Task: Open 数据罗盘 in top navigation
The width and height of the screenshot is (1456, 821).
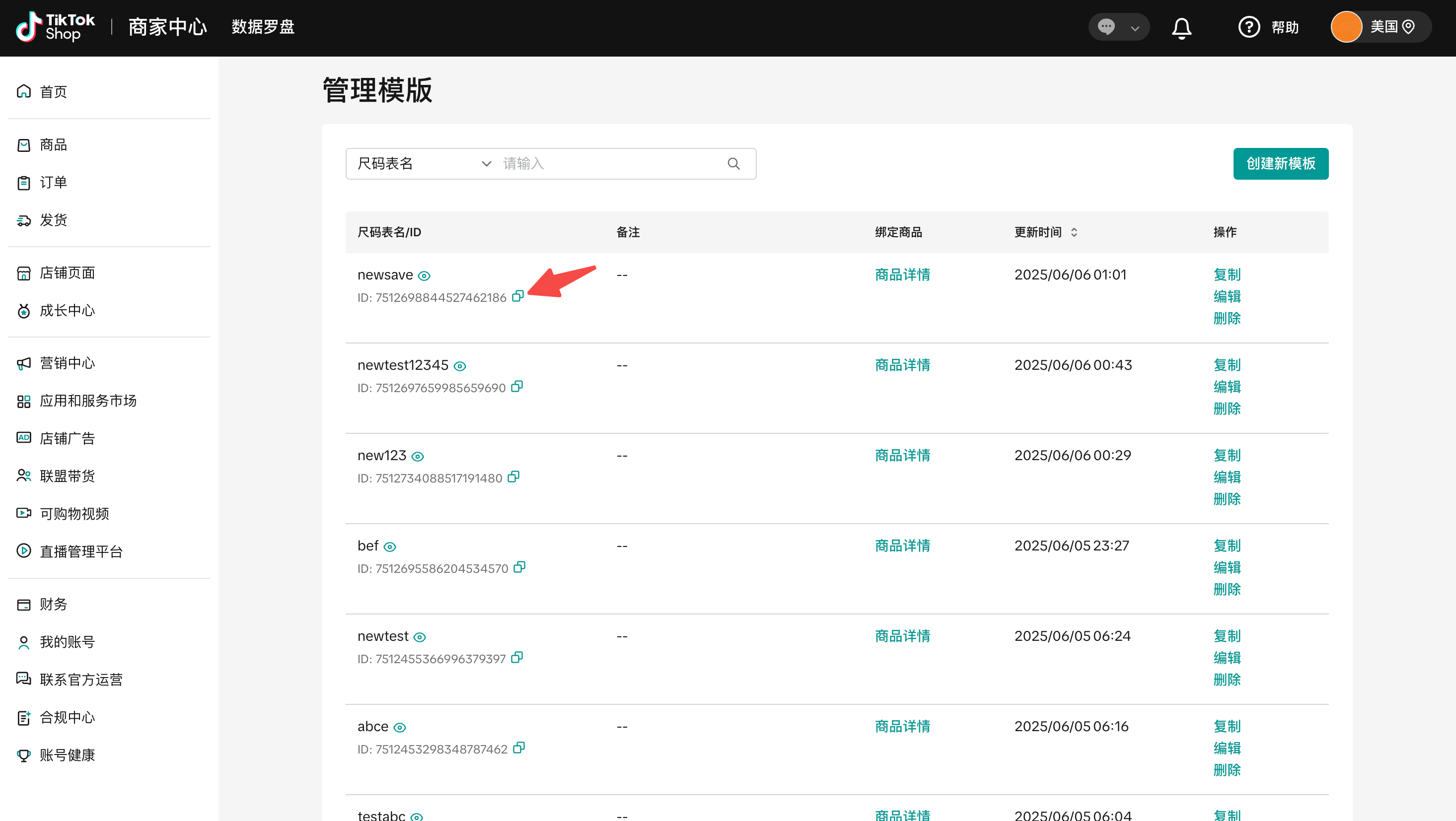Action: pos(263,27)
